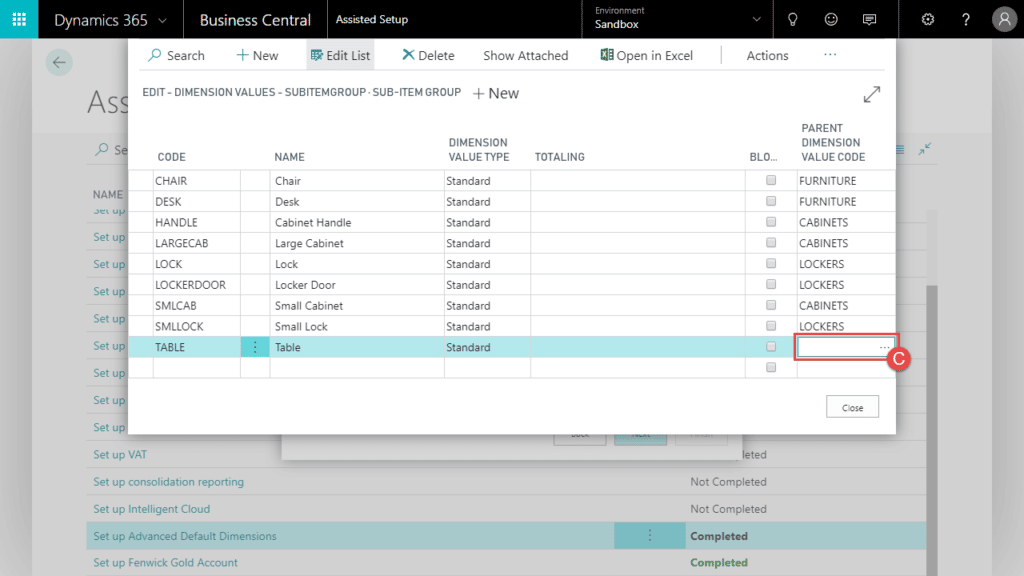1024x576 pixels.
Task: Click the help question mark icon
Action: coord(965,20)
